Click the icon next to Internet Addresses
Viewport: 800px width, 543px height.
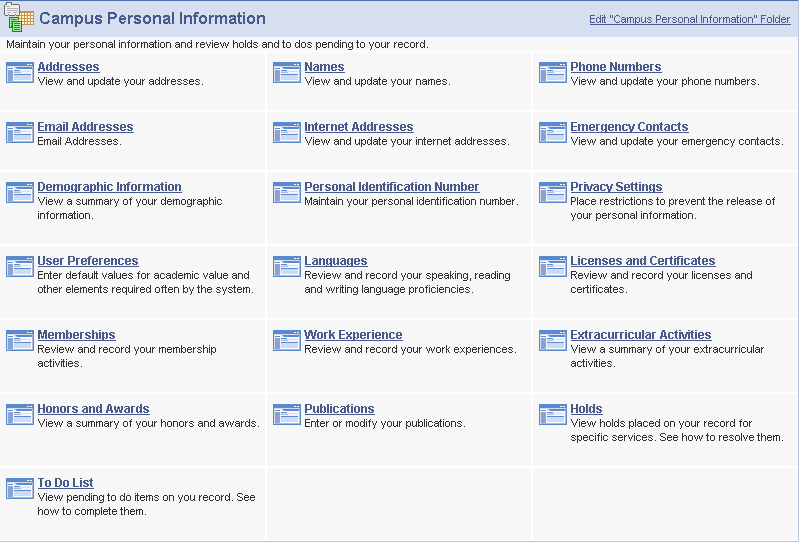pyautogui.click(x=287, y=133)
